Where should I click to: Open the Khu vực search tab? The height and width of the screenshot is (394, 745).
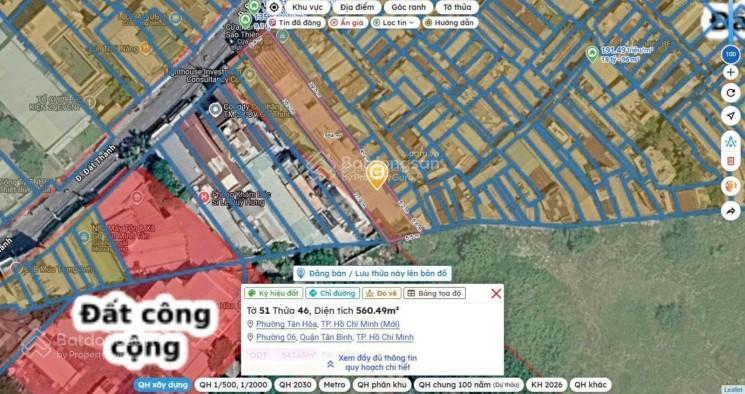pos(307,7)
